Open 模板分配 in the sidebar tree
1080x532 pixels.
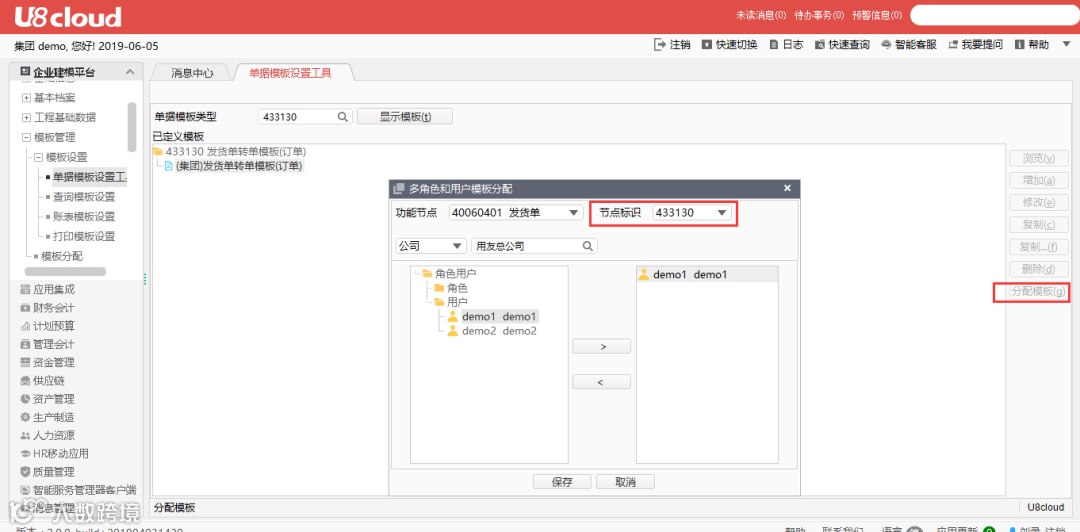(x=62, y=256)
